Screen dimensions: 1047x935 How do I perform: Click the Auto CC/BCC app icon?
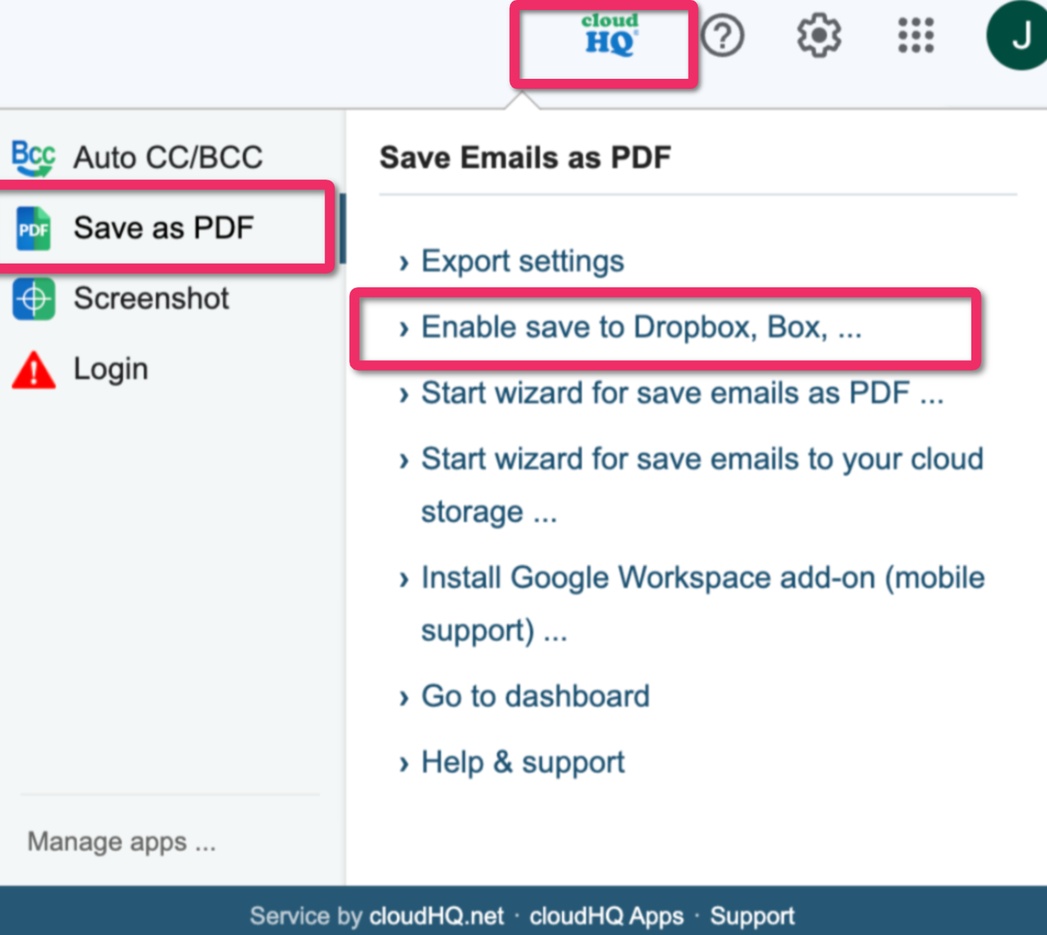[33, 158]
